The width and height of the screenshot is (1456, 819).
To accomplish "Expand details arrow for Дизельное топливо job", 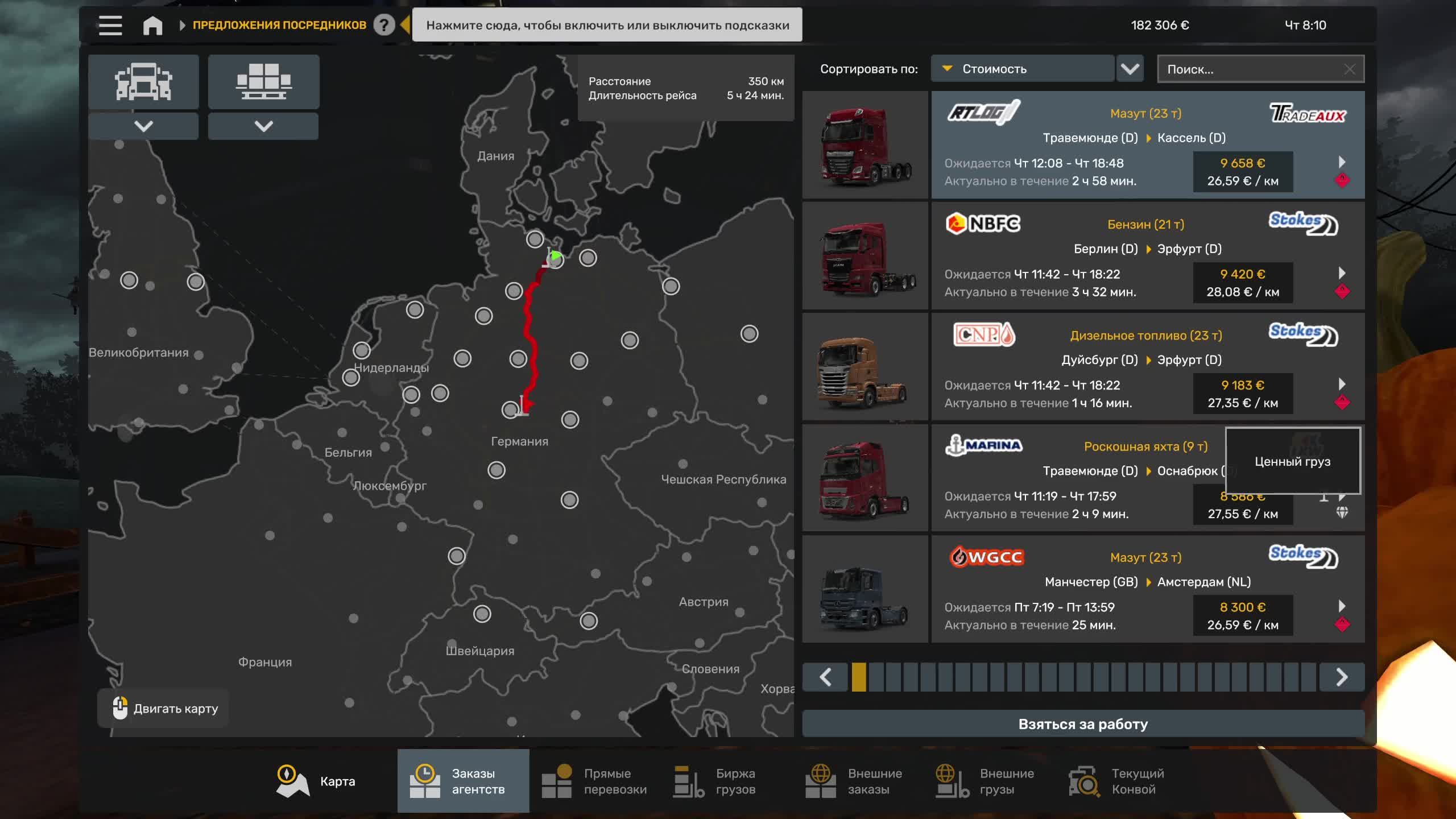I will [1342, 384].
